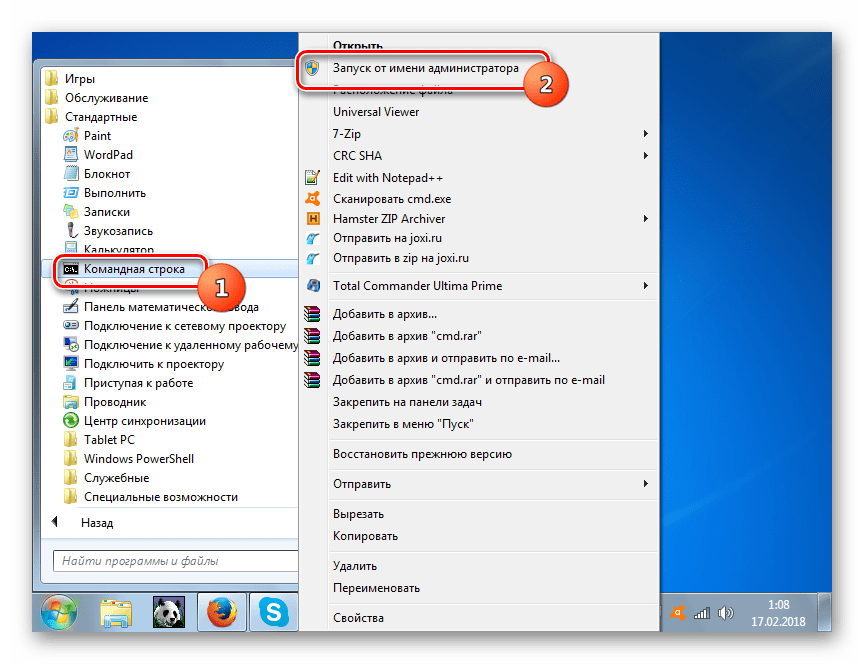864x664 pixels.
Task: Select Сканировать cmd.exe
Action: tap(392, 198)
